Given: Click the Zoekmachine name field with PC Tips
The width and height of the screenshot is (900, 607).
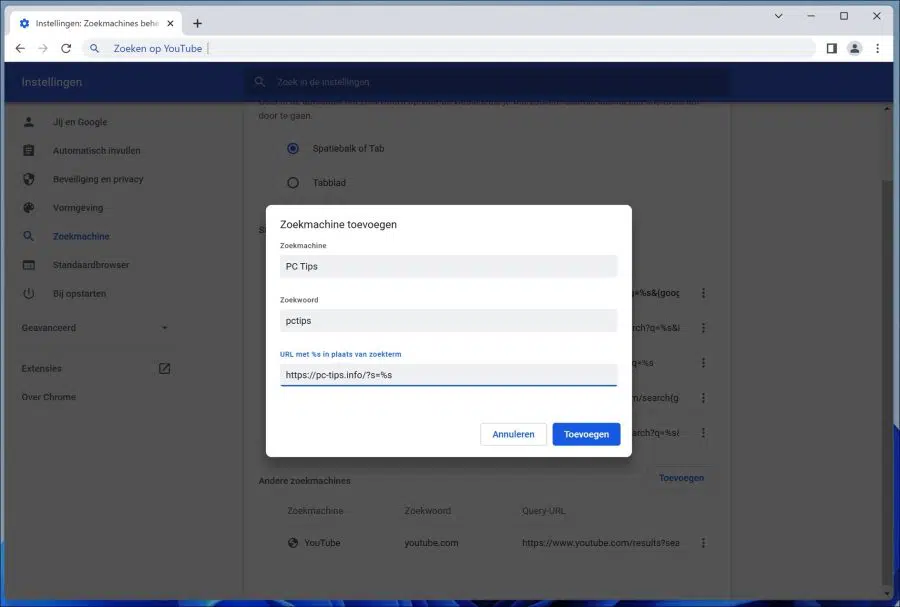Looking at the screenshot, I should click(448, 266).
